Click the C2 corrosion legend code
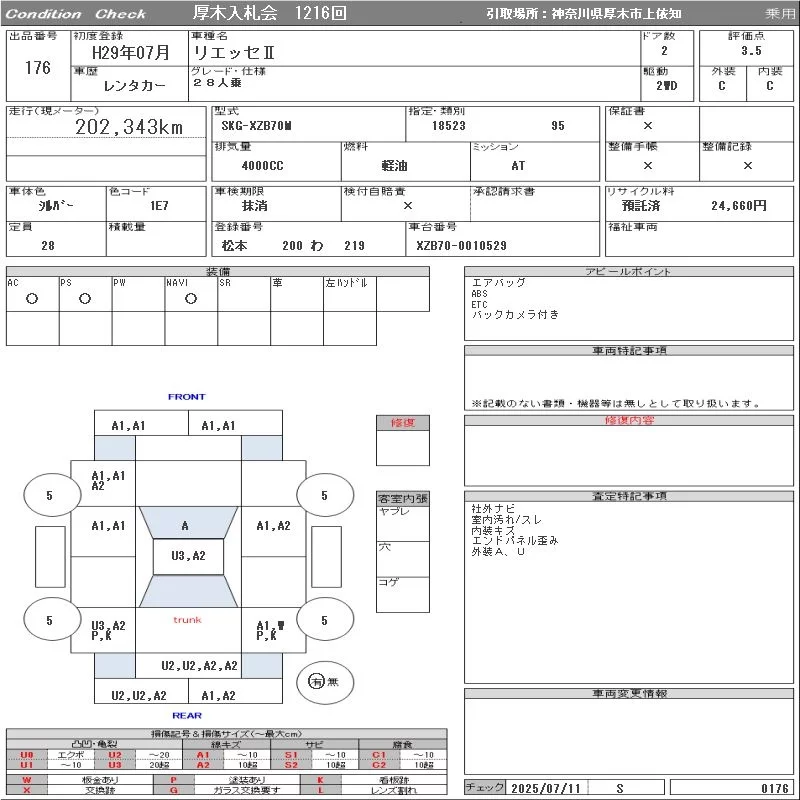 click(x=379, y=765)
